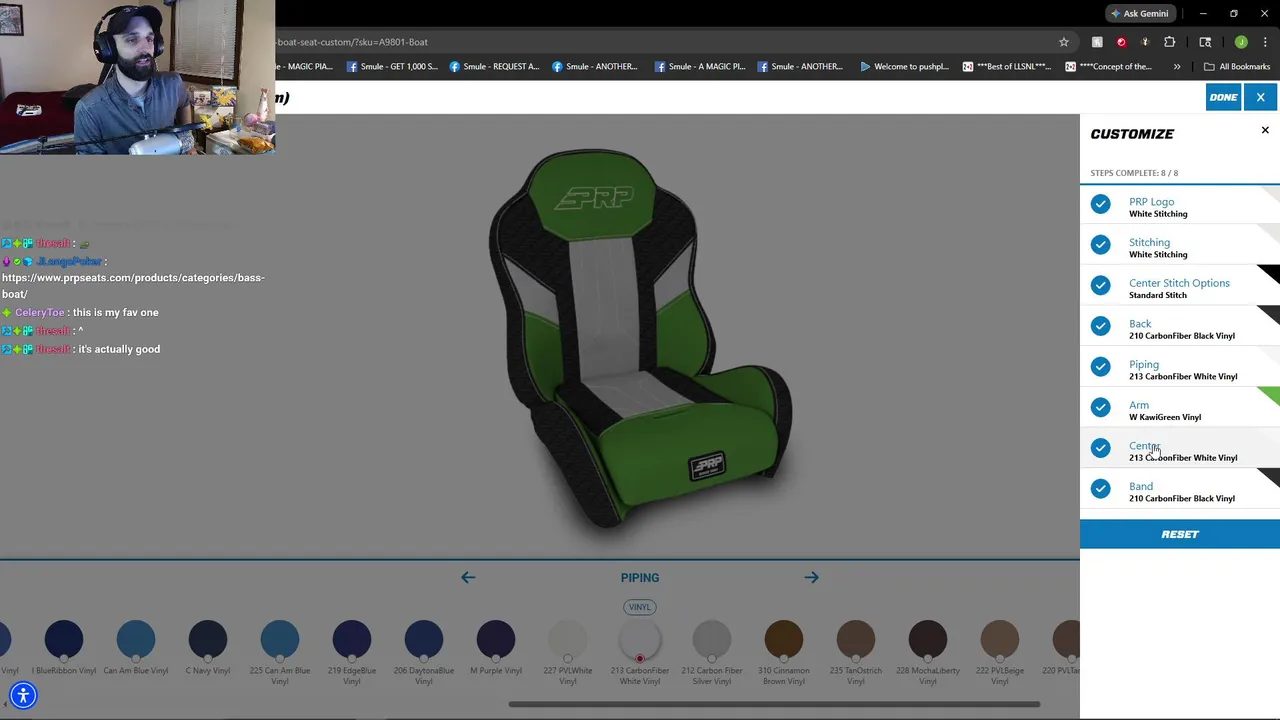
Task: Select the 228 MochaLiberty Vinyl swatch
Action: coord(928,641)
